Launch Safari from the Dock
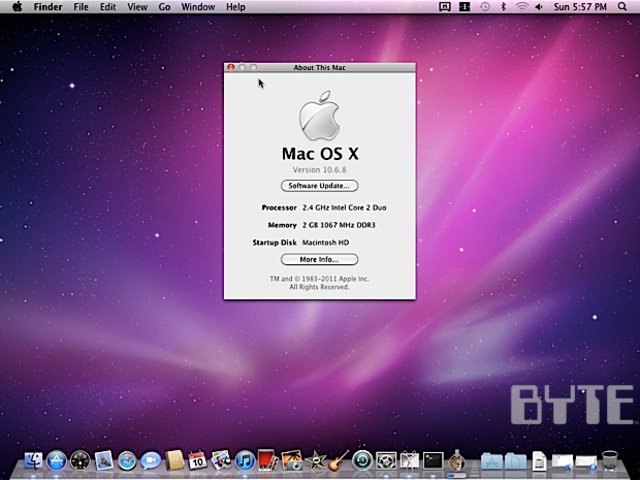This screenshot has width=640, height=480. coord(127,461)
